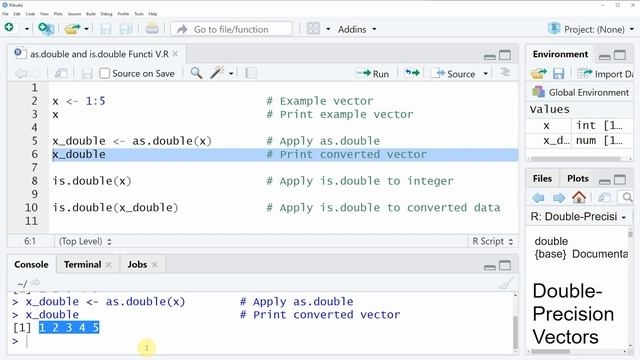Screen dimensions: 640x360
Task: Maximize the console pane
Action: (x=505, y=266)
